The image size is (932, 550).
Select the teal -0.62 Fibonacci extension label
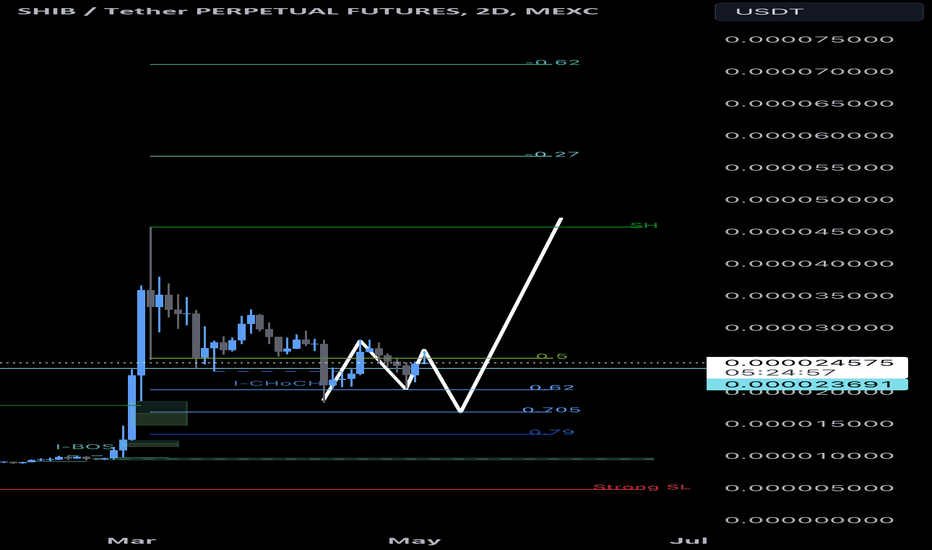553,62
